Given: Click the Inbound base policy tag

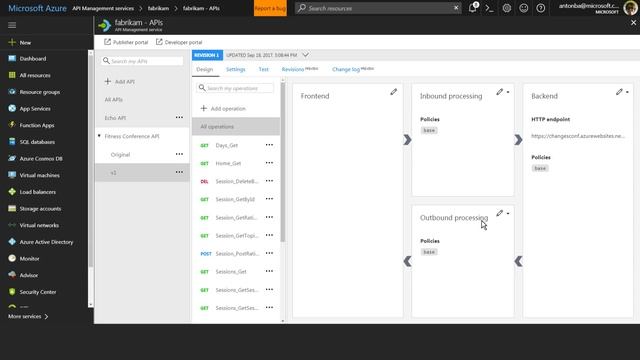Looking at the screenshot, I should [429, 130].
